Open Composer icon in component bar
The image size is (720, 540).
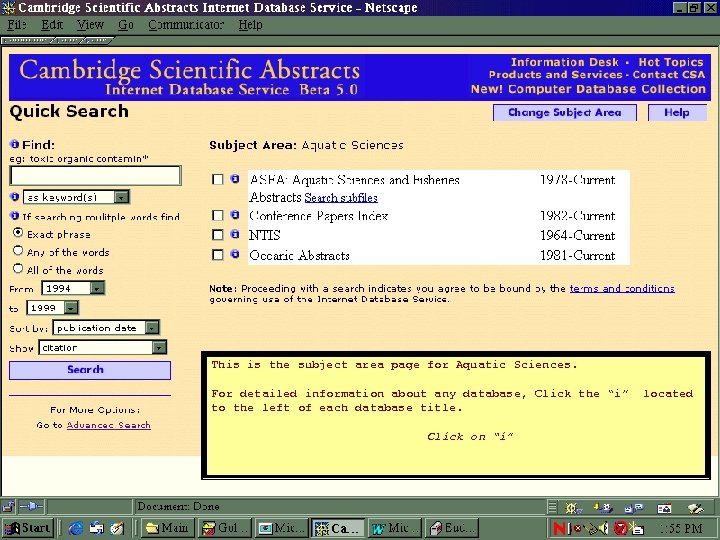point(695,507)
